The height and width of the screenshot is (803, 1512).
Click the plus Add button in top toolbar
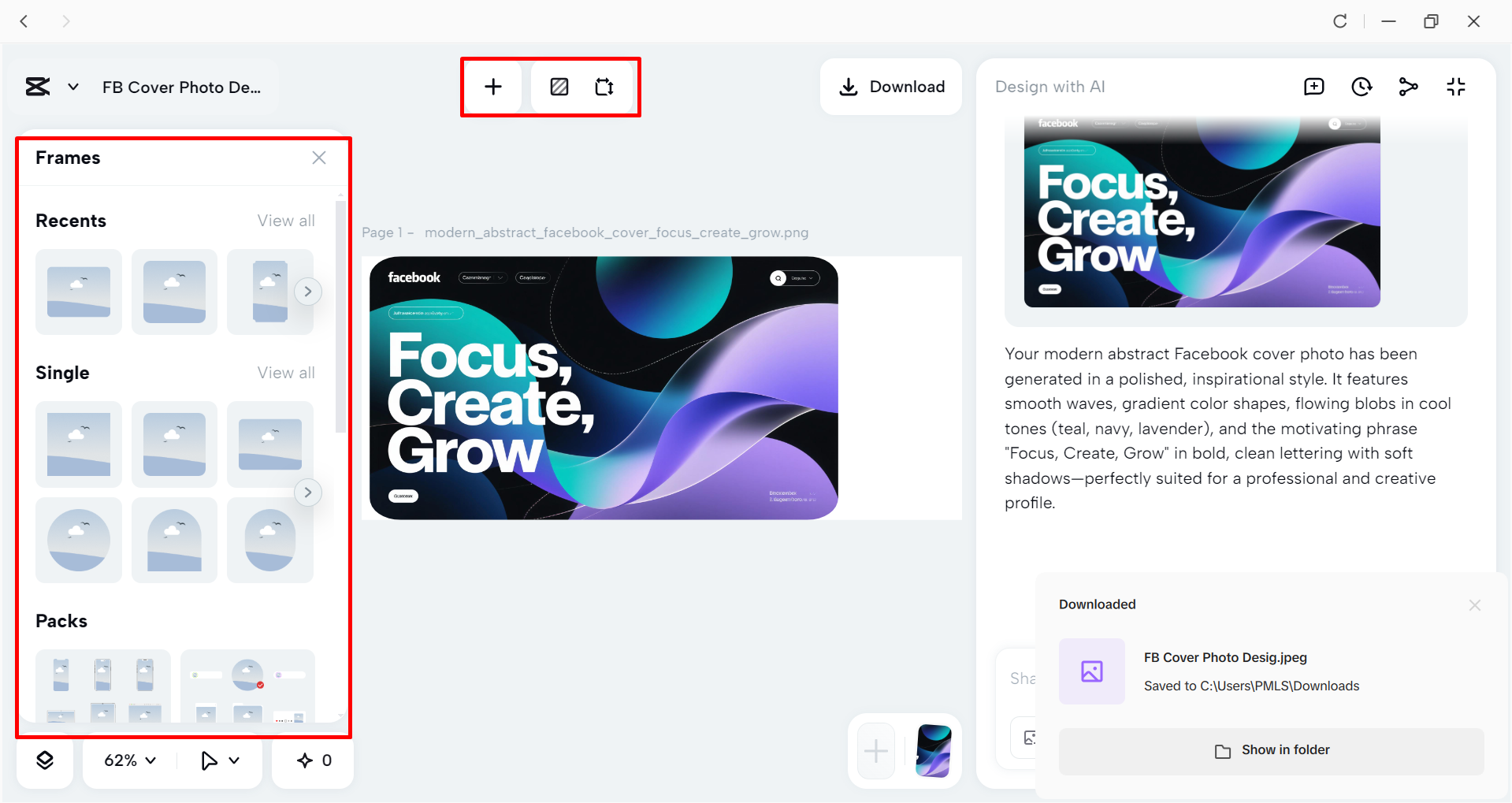click(493, 87)
